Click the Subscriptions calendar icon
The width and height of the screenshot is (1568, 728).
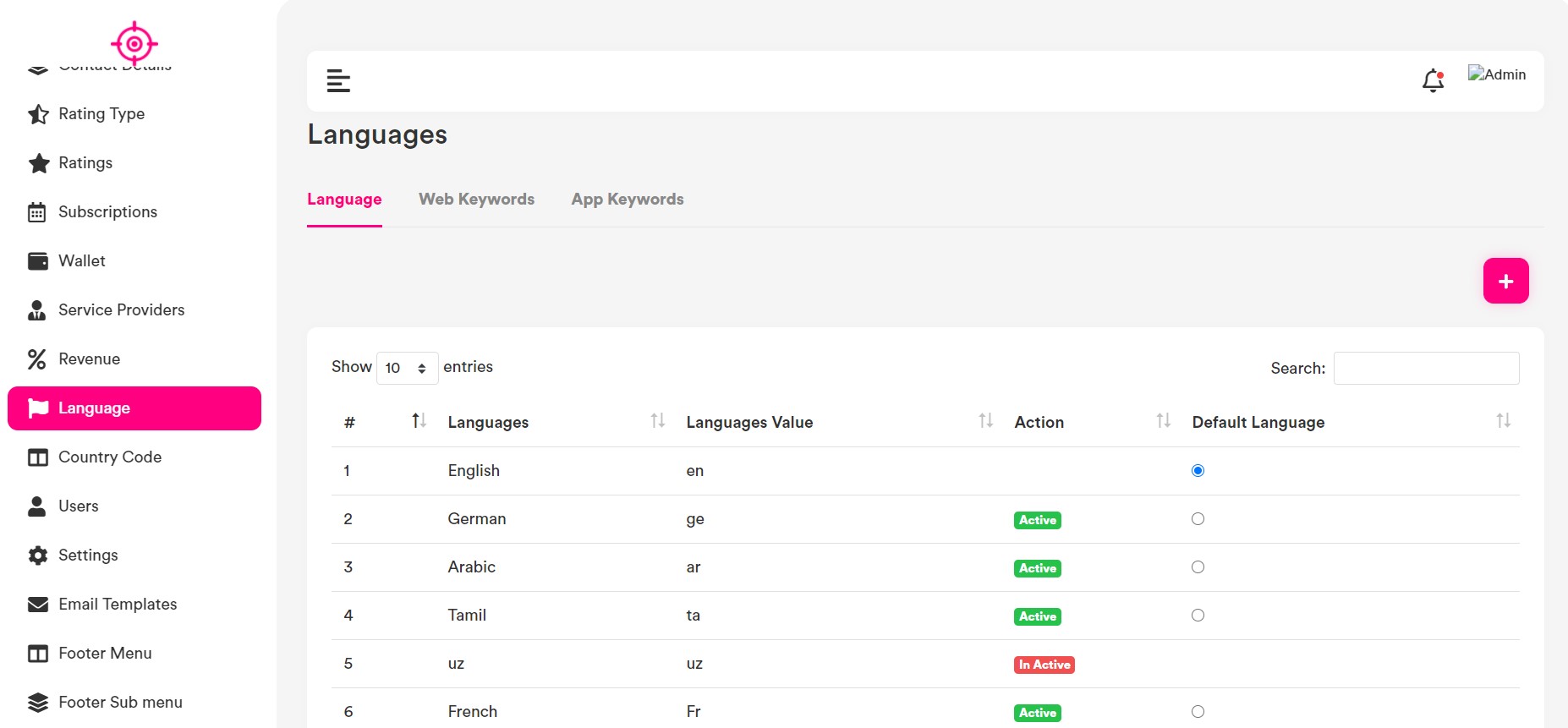37,212
